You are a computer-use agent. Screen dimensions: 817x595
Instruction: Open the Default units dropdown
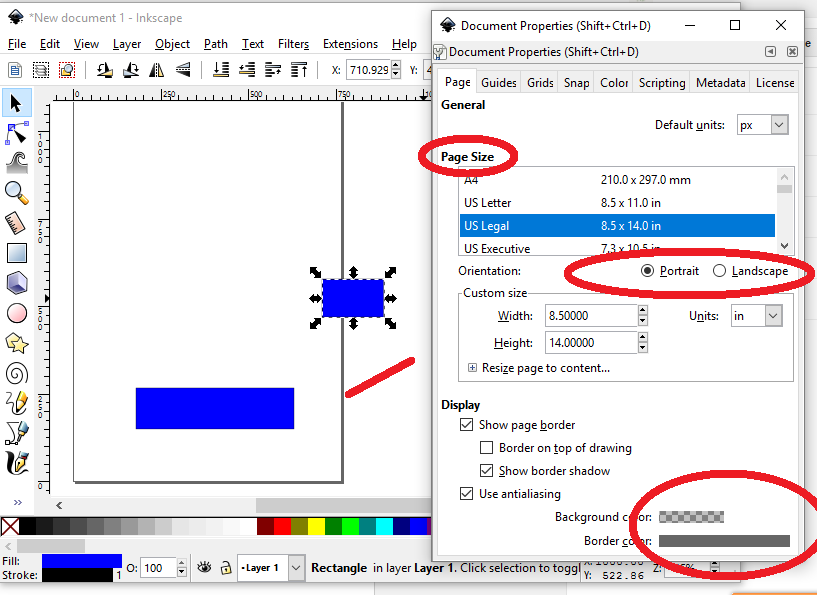[x=763, y=124]
